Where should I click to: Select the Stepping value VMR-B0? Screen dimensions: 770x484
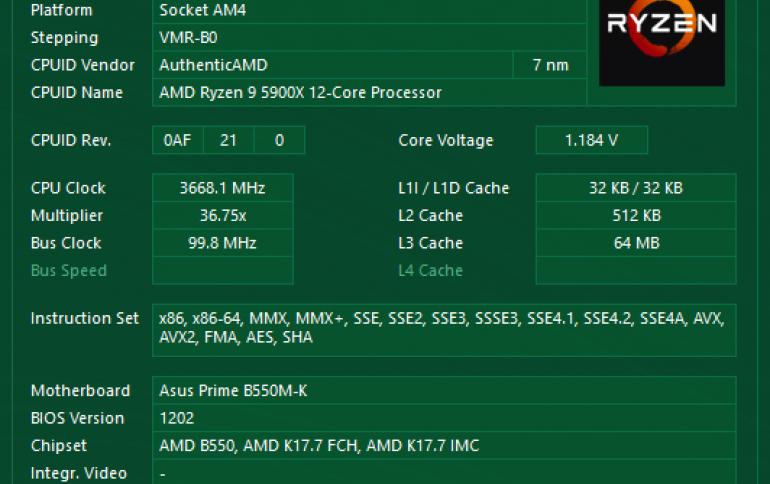coord(369,38)
